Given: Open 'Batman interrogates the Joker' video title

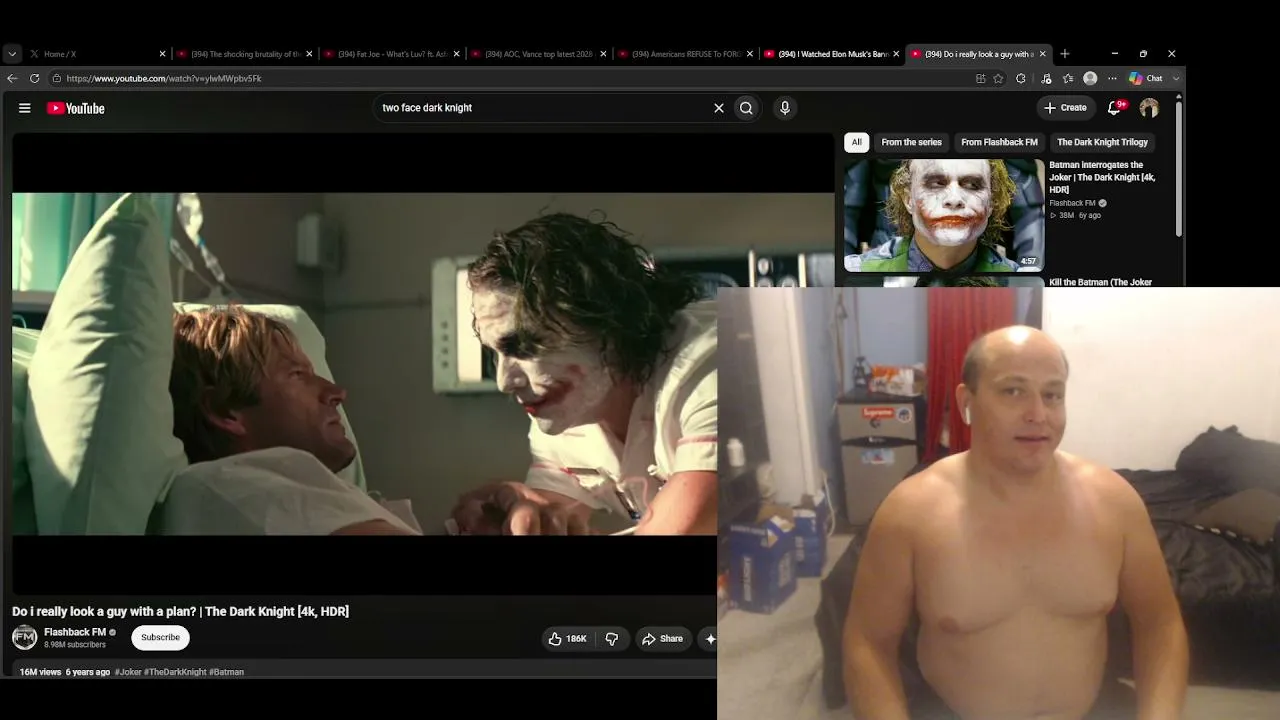Looking at the screenshot, I should 1102,177.
